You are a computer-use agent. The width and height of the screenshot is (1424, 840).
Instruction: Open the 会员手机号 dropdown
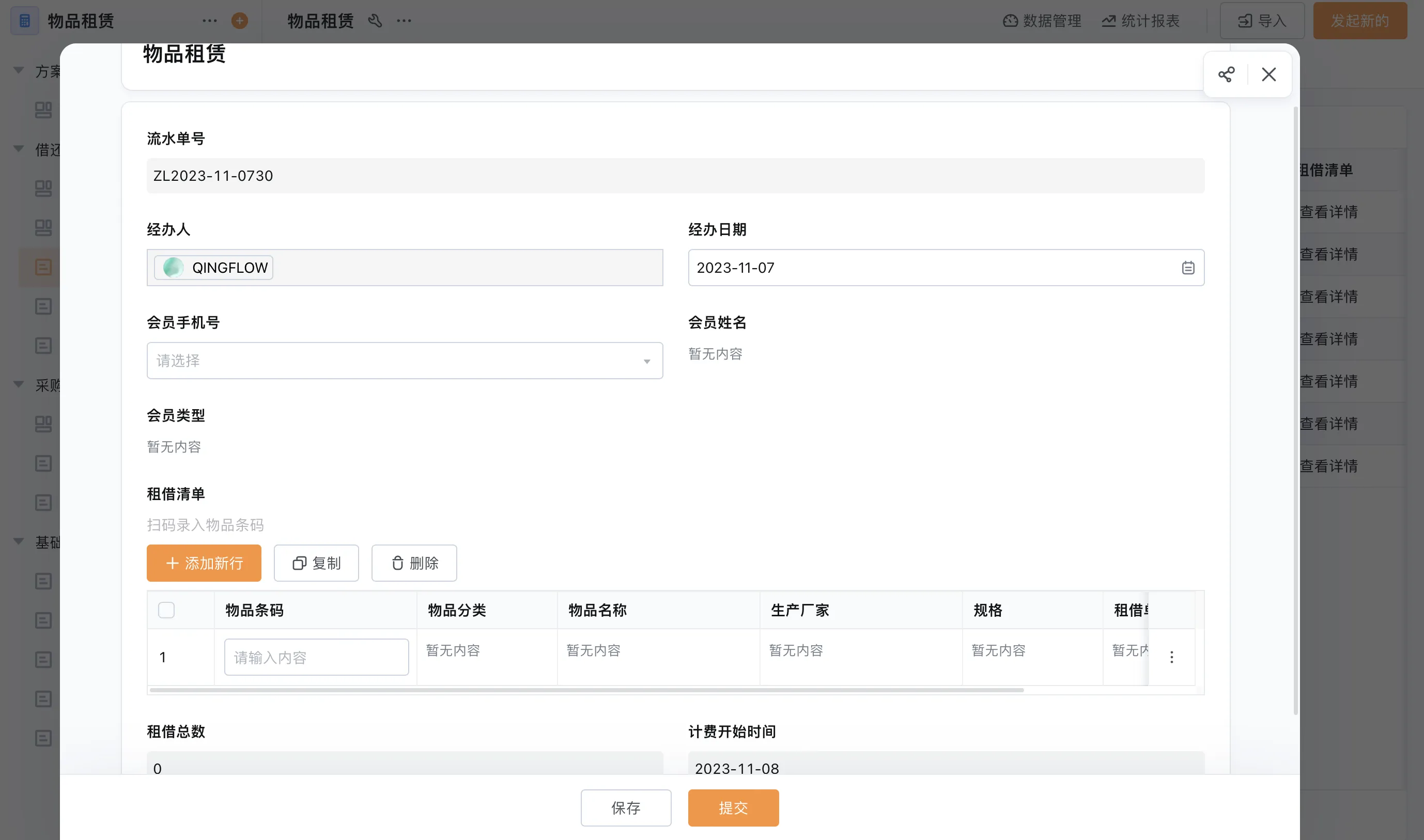(x=405, y=361)
